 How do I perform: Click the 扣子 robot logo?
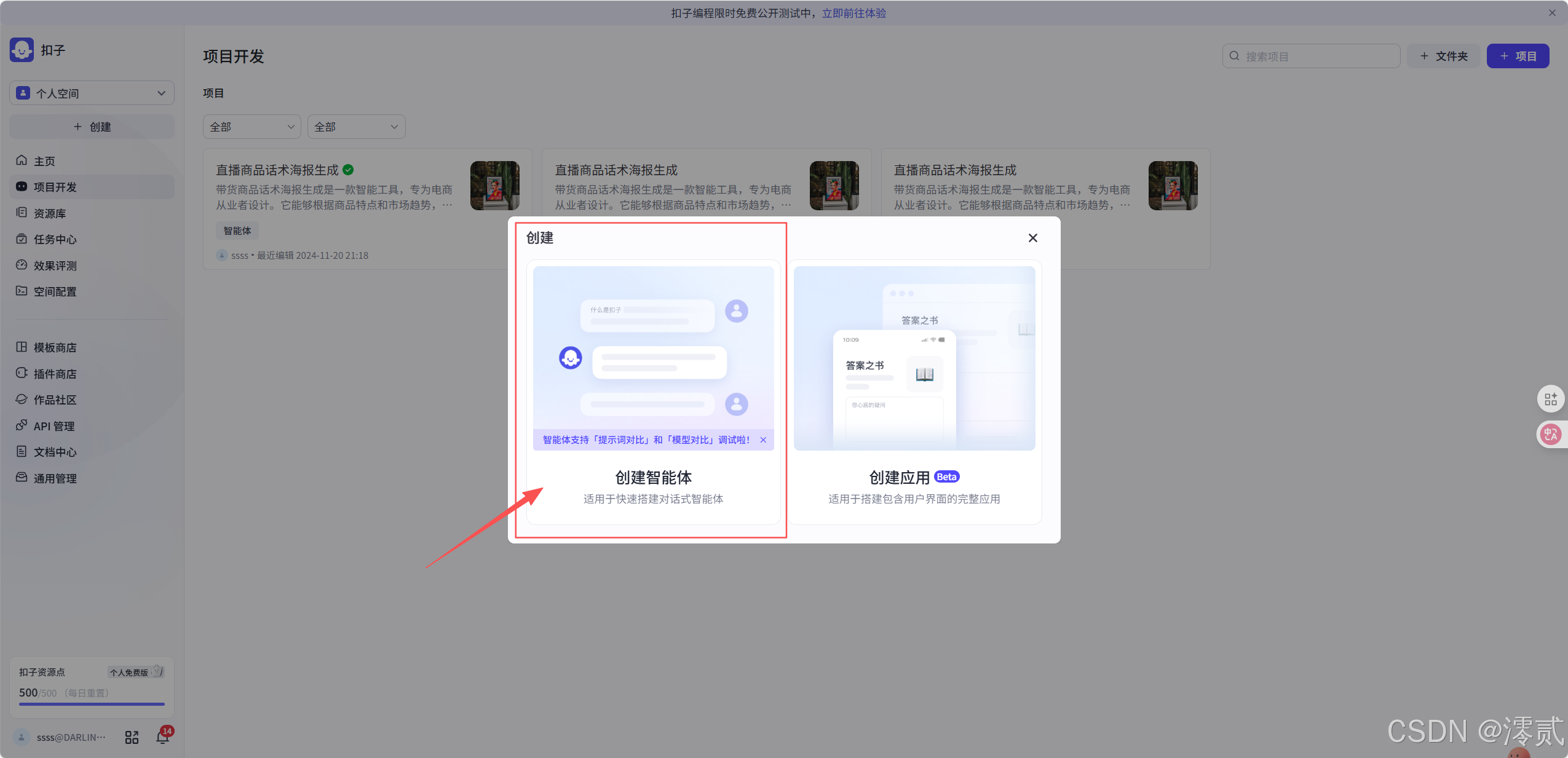click(21, 50)
